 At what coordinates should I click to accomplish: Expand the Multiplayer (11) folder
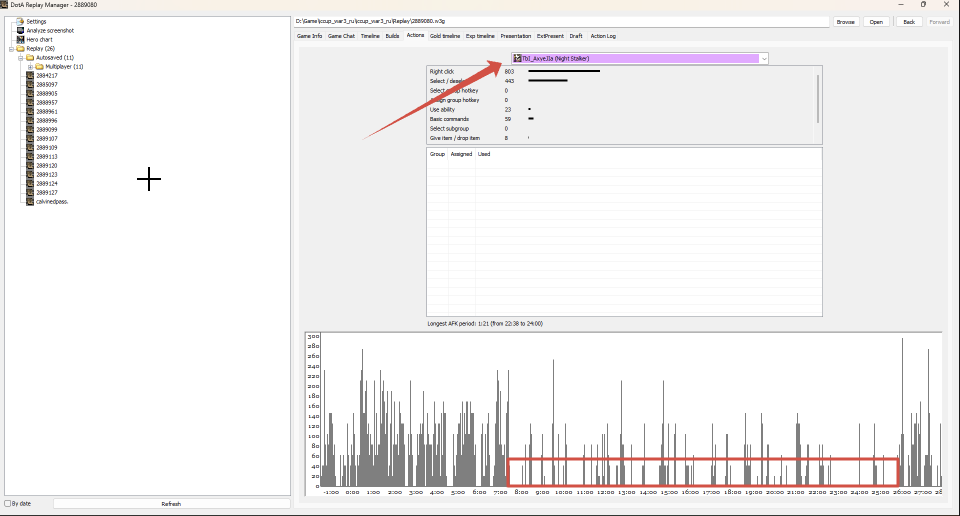coord(30,67)
